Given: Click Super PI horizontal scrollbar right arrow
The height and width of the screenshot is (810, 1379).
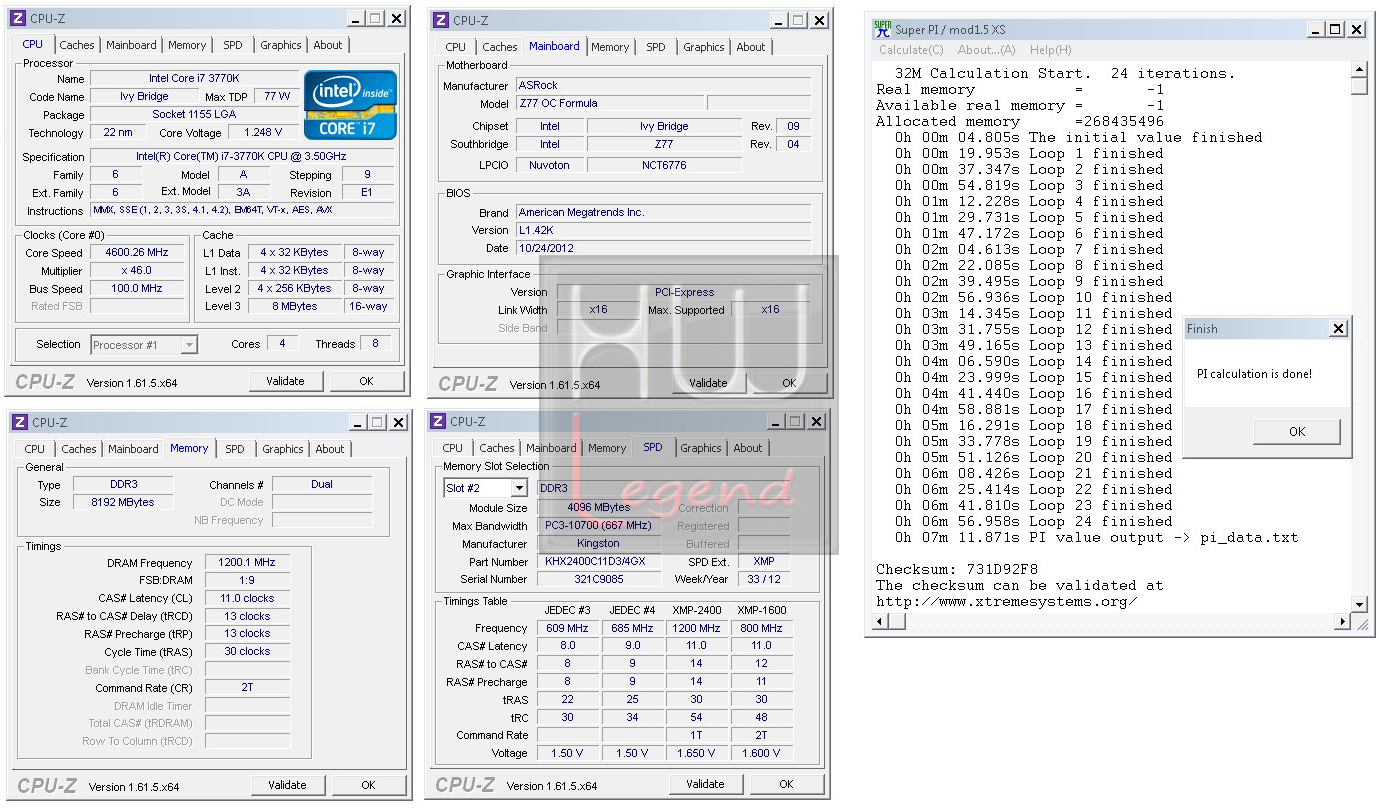Looking at the screenshot, I should pyautogui.click(x=1342, y=622).
